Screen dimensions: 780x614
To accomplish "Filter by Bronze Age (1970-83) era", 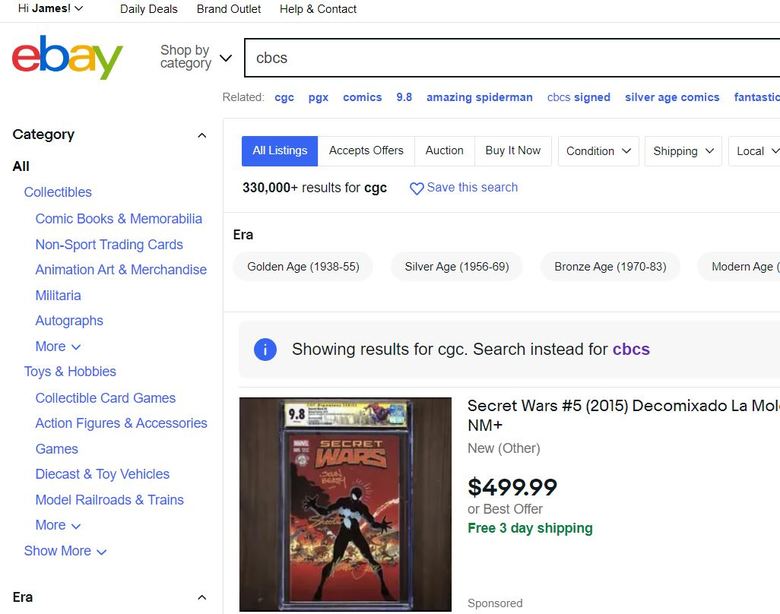I will [x=610, y=267].
